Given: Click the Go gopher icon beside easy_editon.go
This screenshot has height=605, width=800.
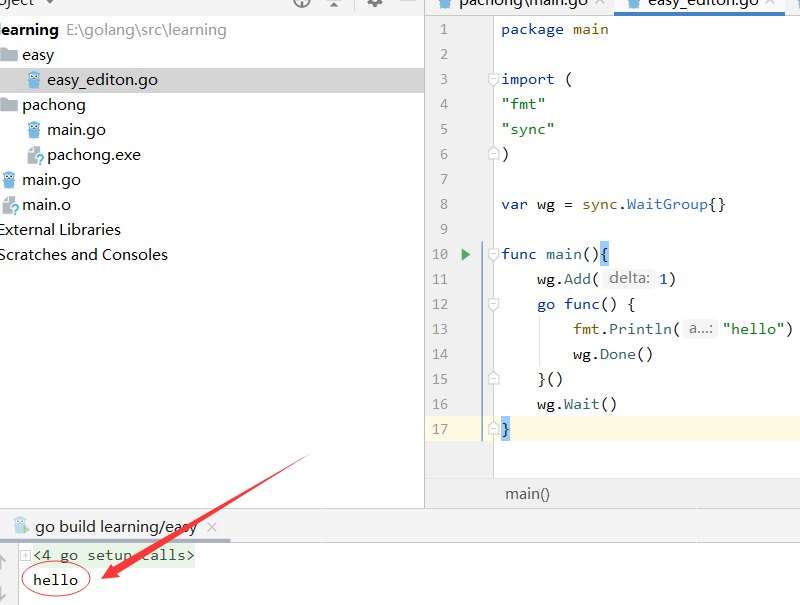Looking at the screenshot, I should [x=35, y=80].
